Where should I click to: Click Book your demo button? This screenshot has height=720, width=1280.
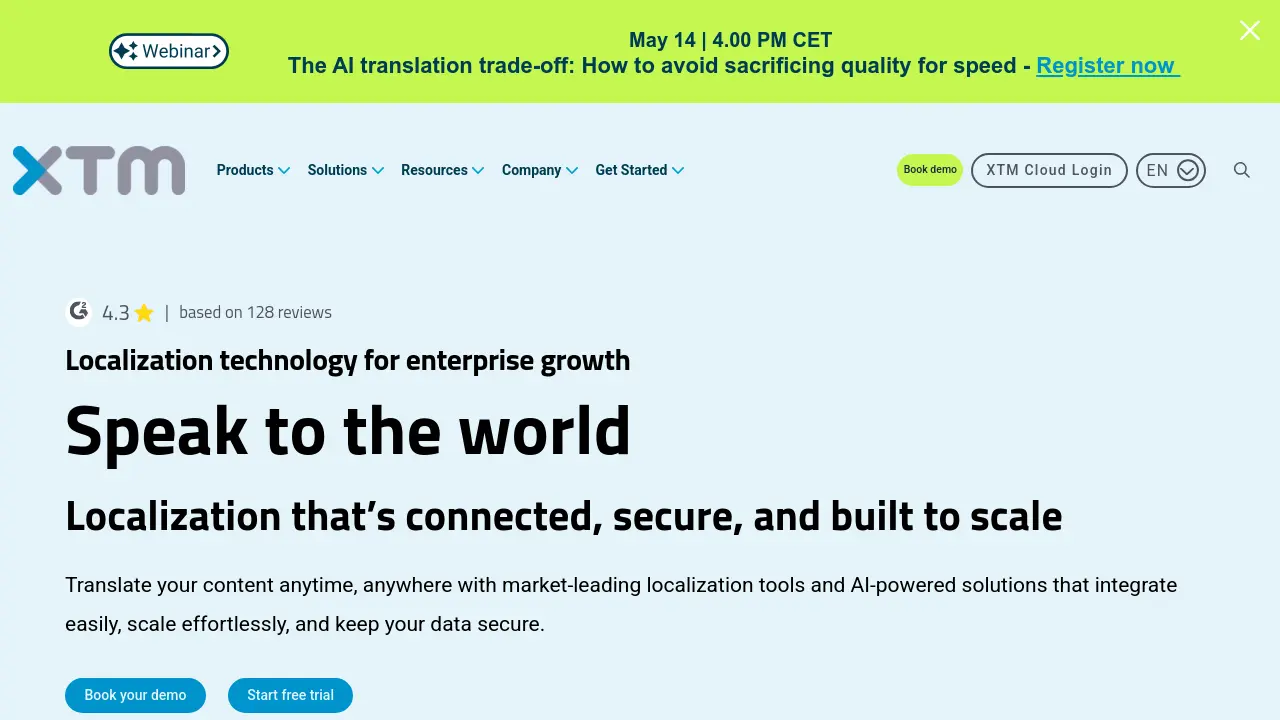135,695
